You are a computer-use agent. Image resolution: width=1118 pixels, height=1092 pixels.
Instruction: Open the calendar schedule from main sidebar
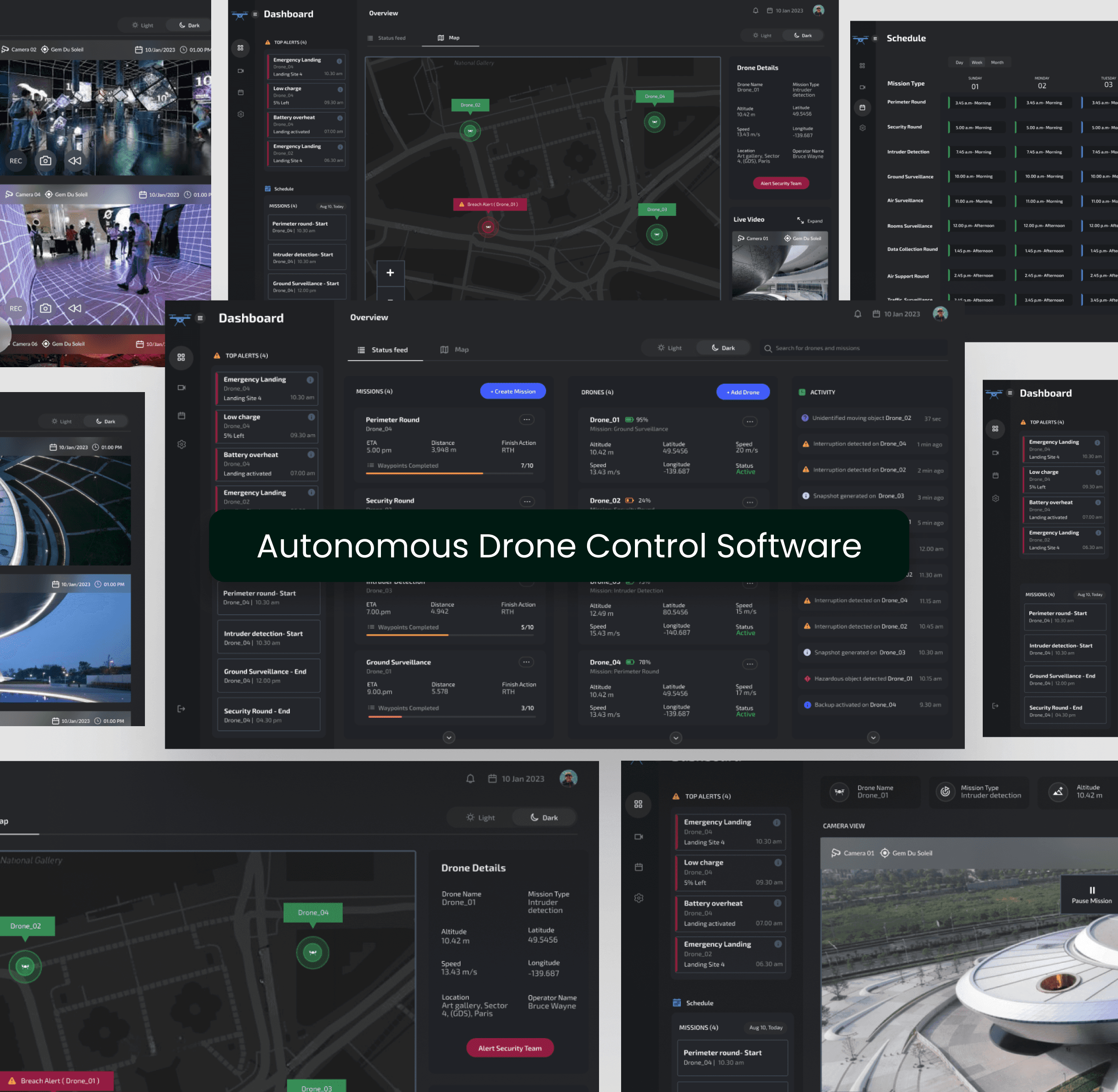pyautogui.click(x=181, y=416)
